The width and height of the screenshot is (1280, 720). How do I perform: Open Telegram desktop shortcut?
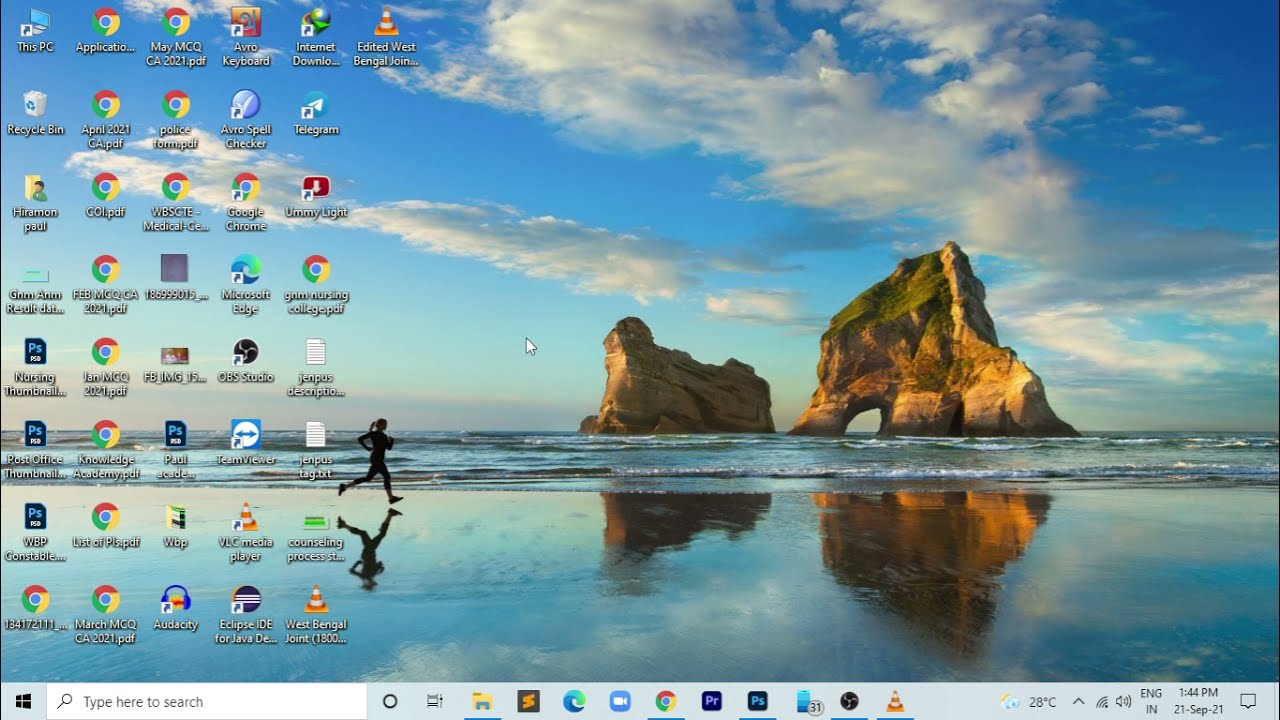tap(316, 113)
